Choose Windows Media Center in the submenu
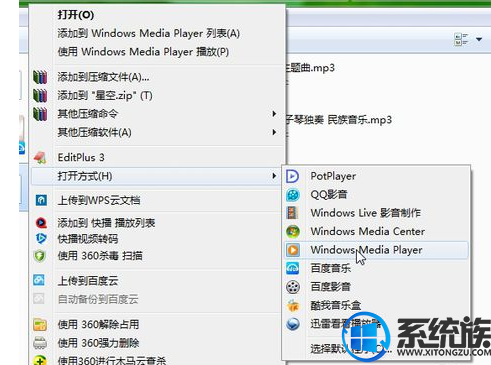 click(376, 231)
